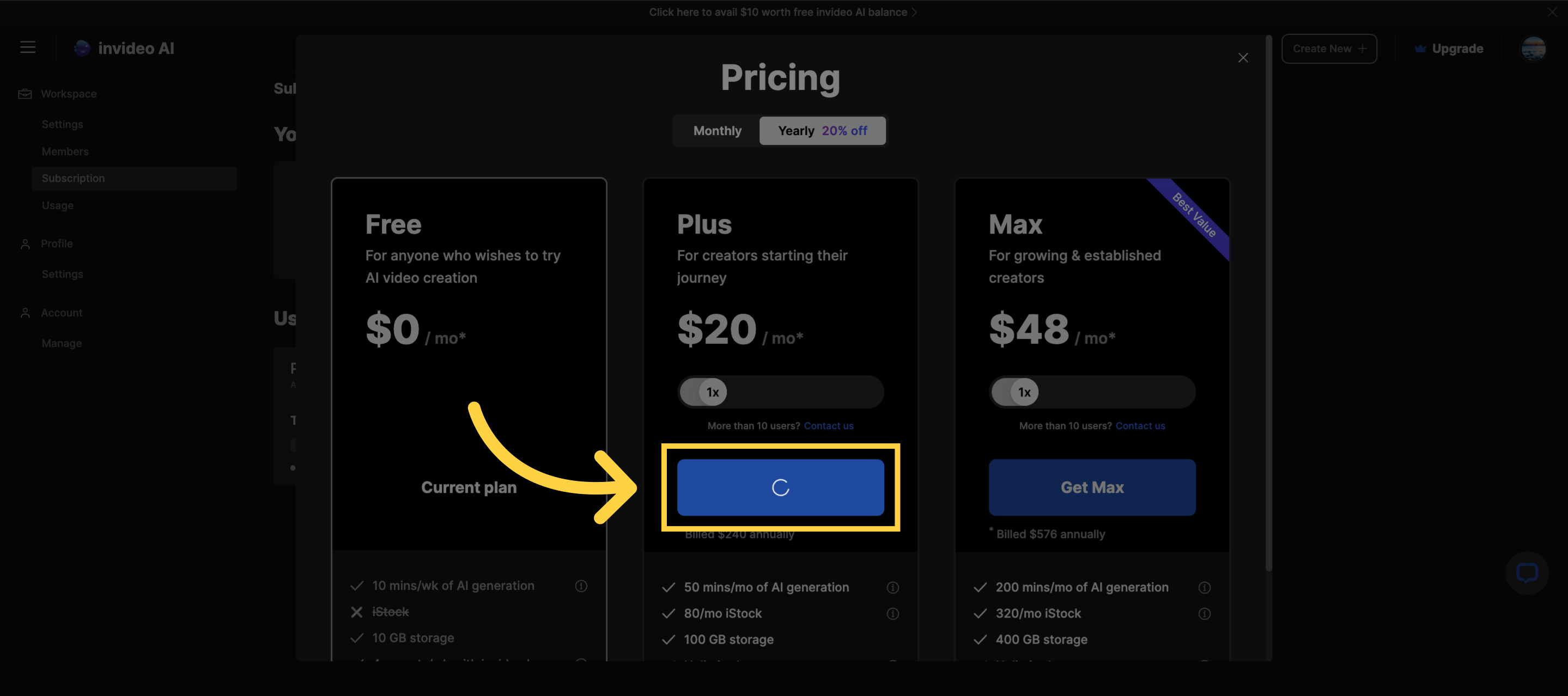The image size is (1568, 696).
Task: Open Members in the sidebar
Action: click(x=65, y=151)
